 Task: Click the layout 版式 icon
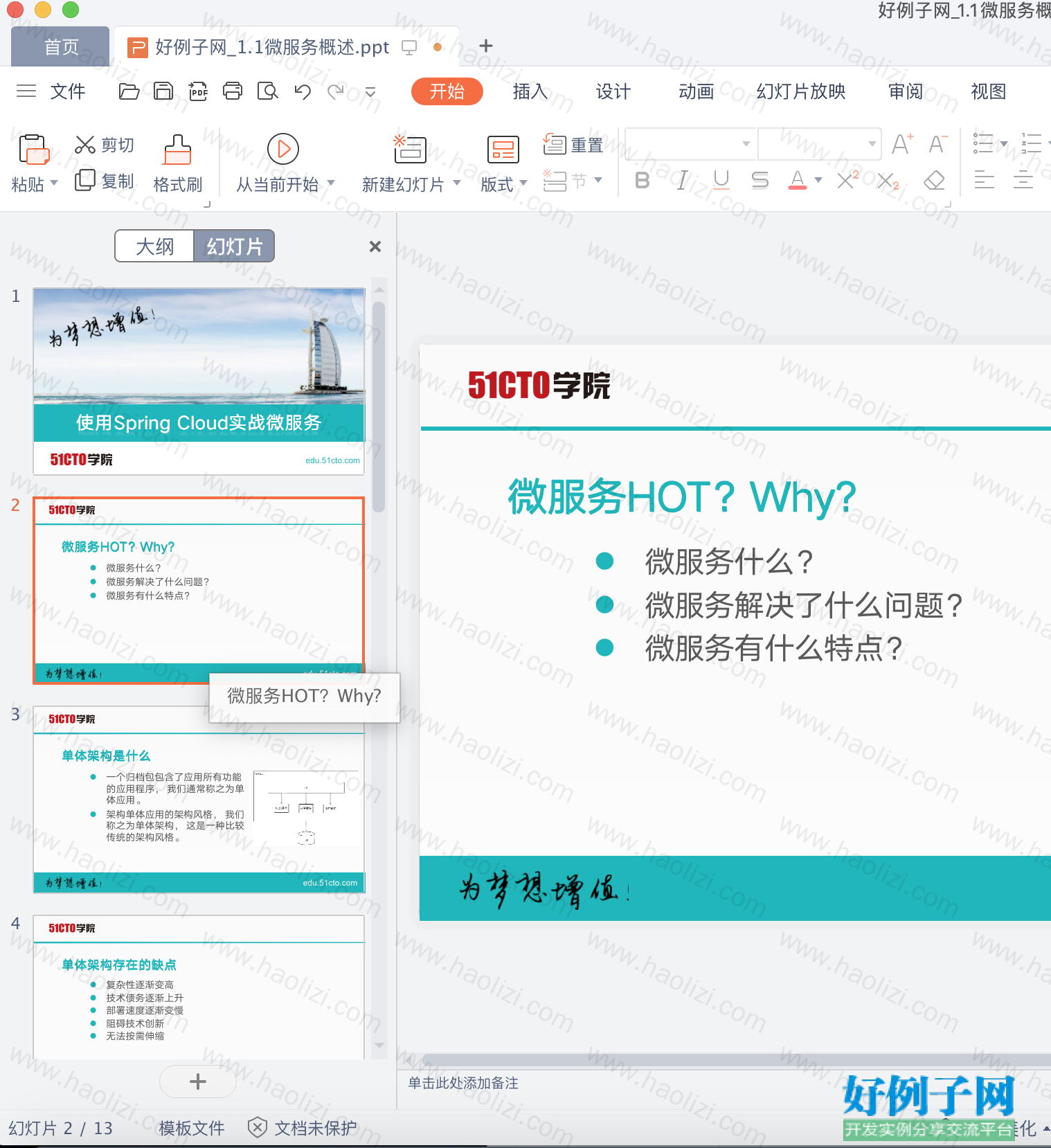point(503,149)
